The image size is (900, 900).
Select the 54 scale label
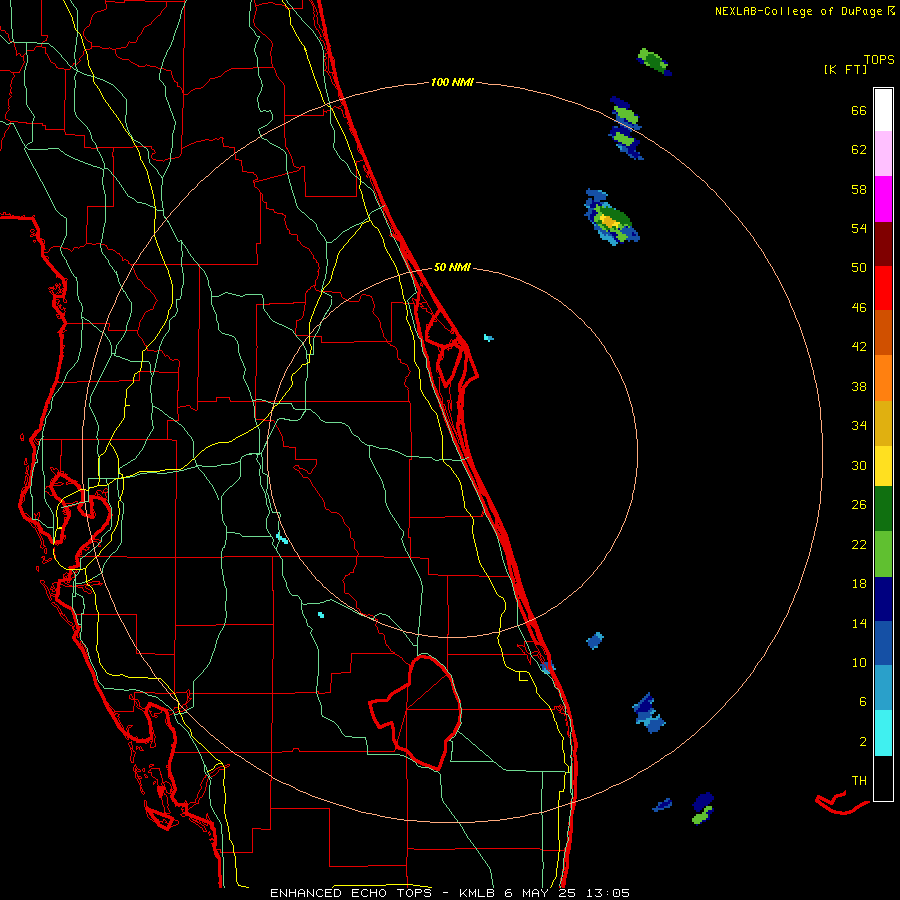(x=859, y=228)
